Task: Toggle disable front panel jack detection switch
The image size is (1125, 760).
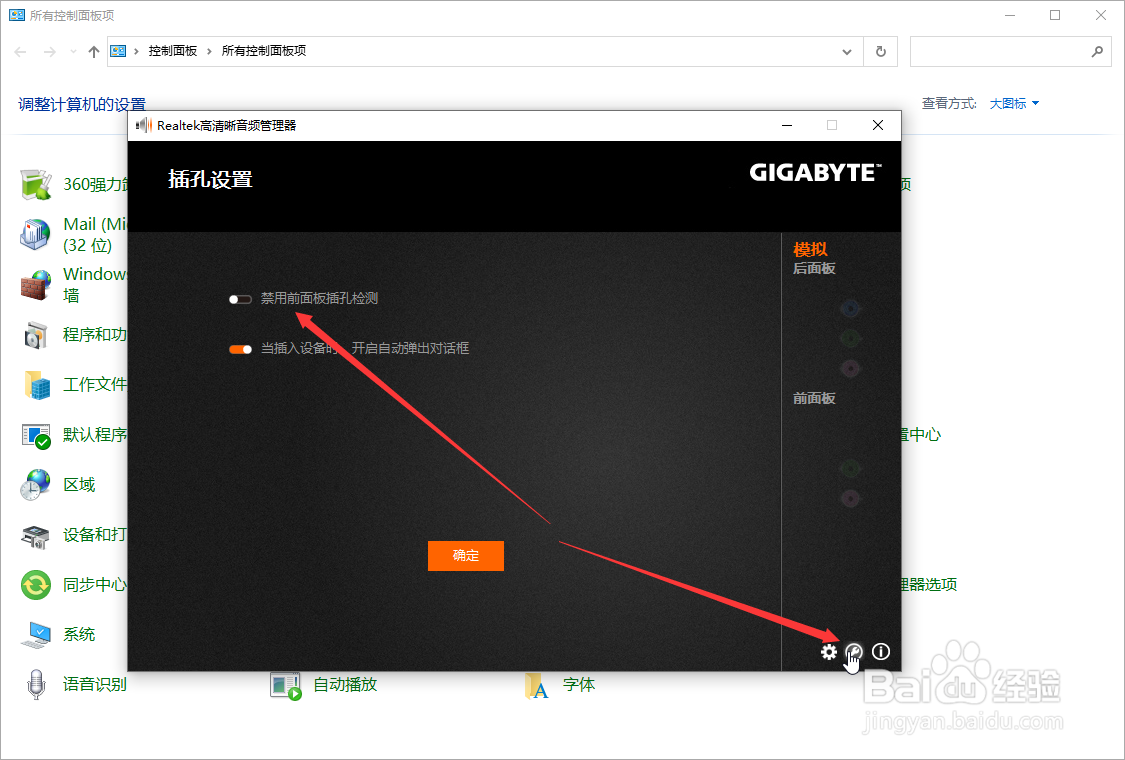Action: (x=240, y=299)
